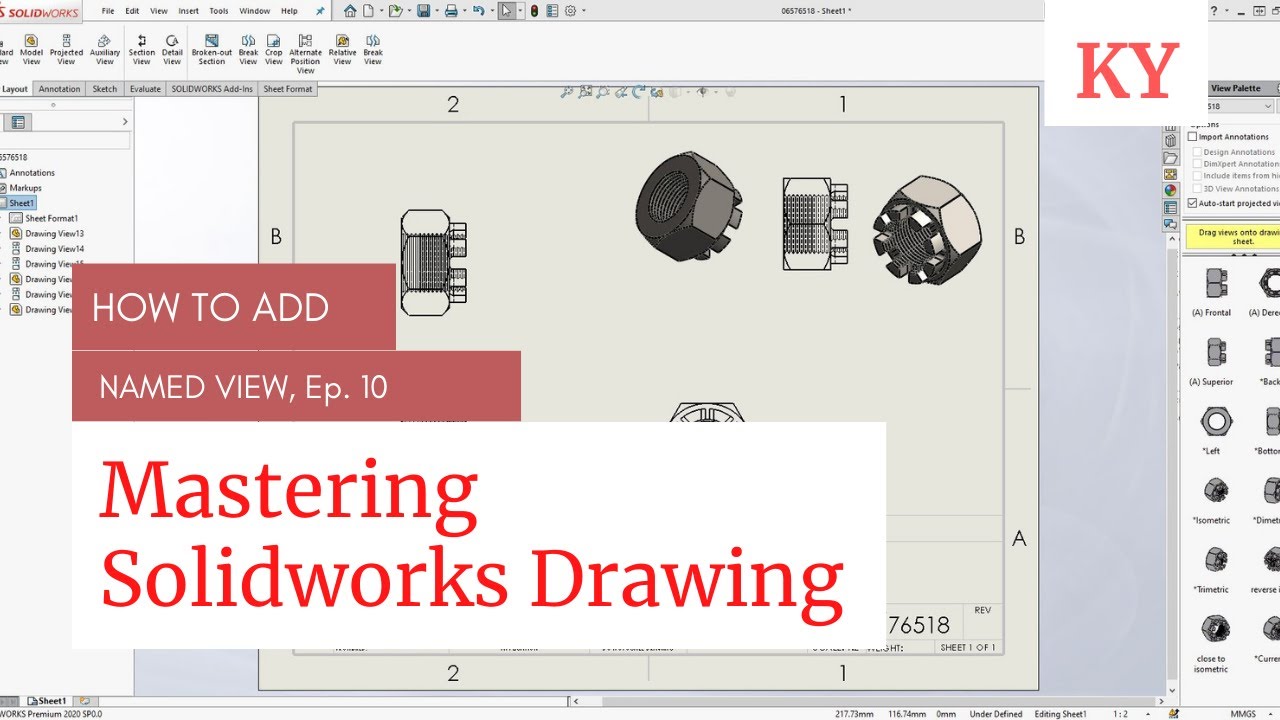Switch to the Sketch tab
The image size is (1280, 720).
point(105,89)
